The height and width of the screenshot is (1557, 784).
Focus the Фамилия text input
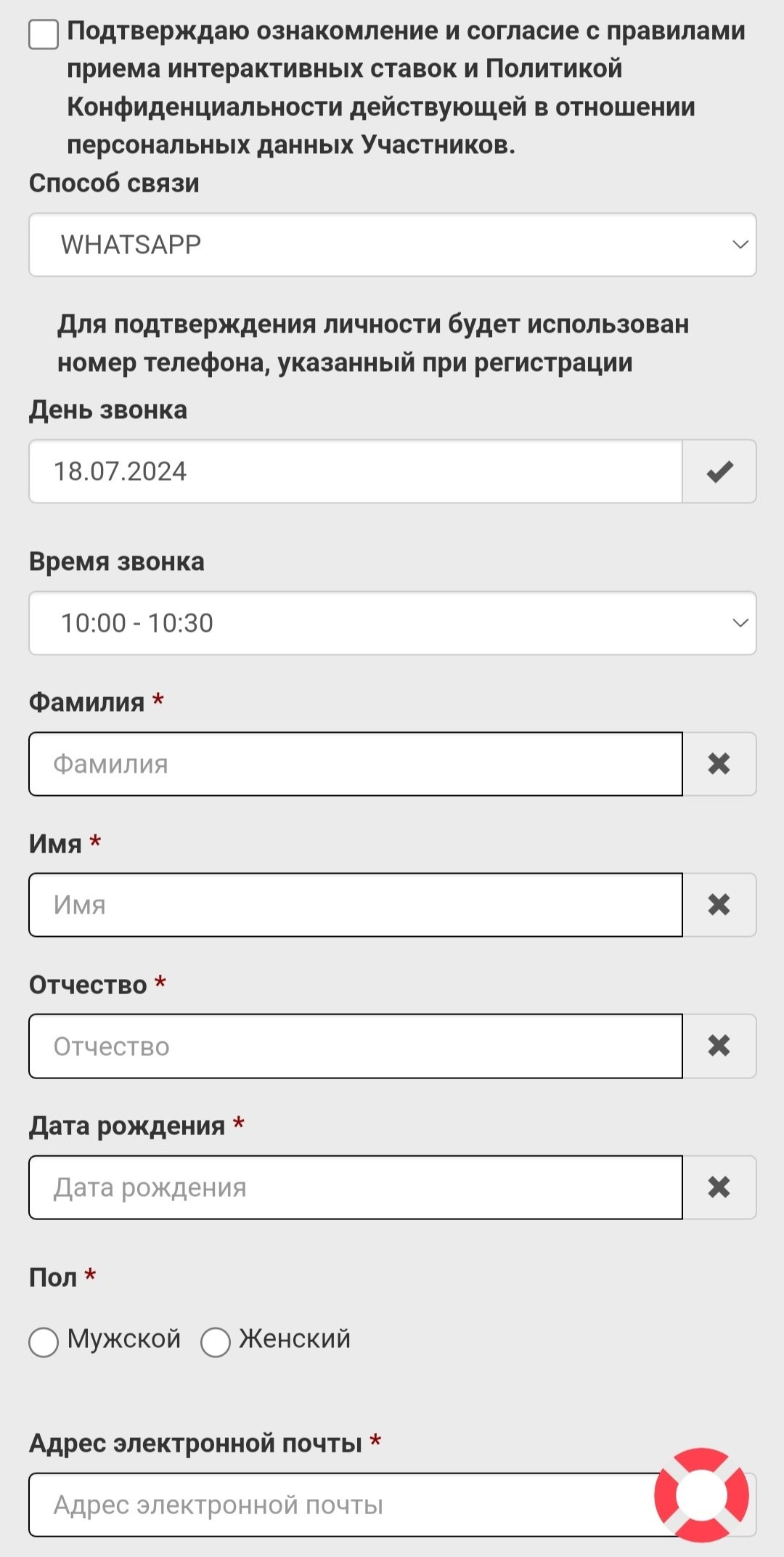356,764
